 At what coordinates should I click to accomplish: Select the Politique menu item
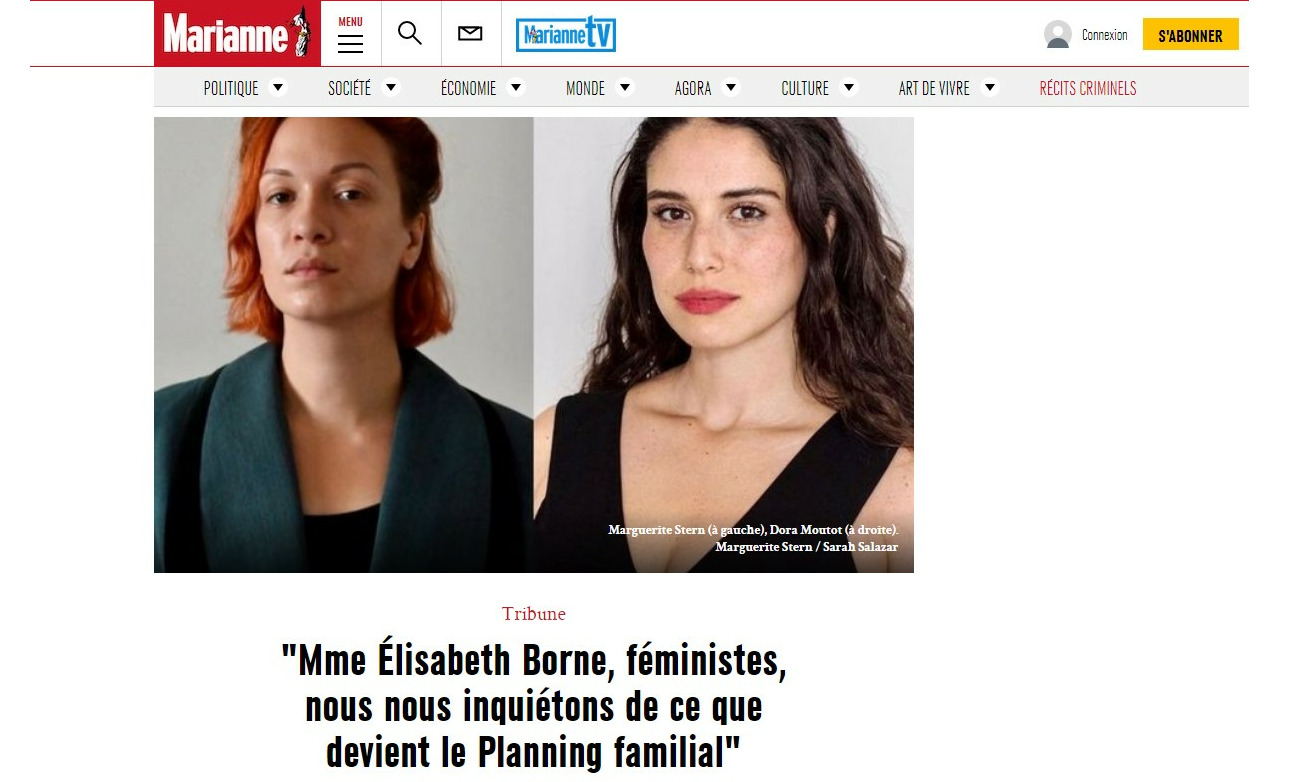tap(231, 88)
